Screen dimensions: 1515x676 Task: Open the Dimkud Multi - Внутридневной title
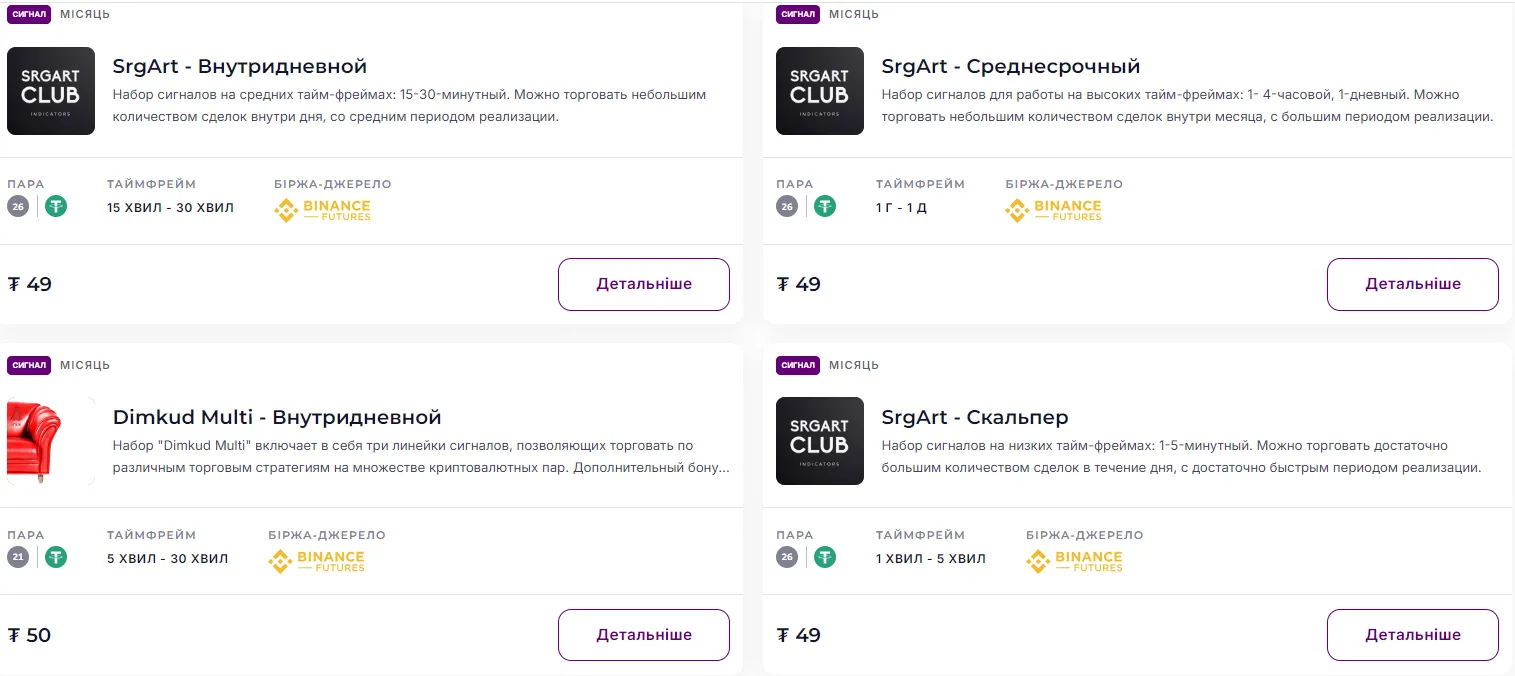277,417
